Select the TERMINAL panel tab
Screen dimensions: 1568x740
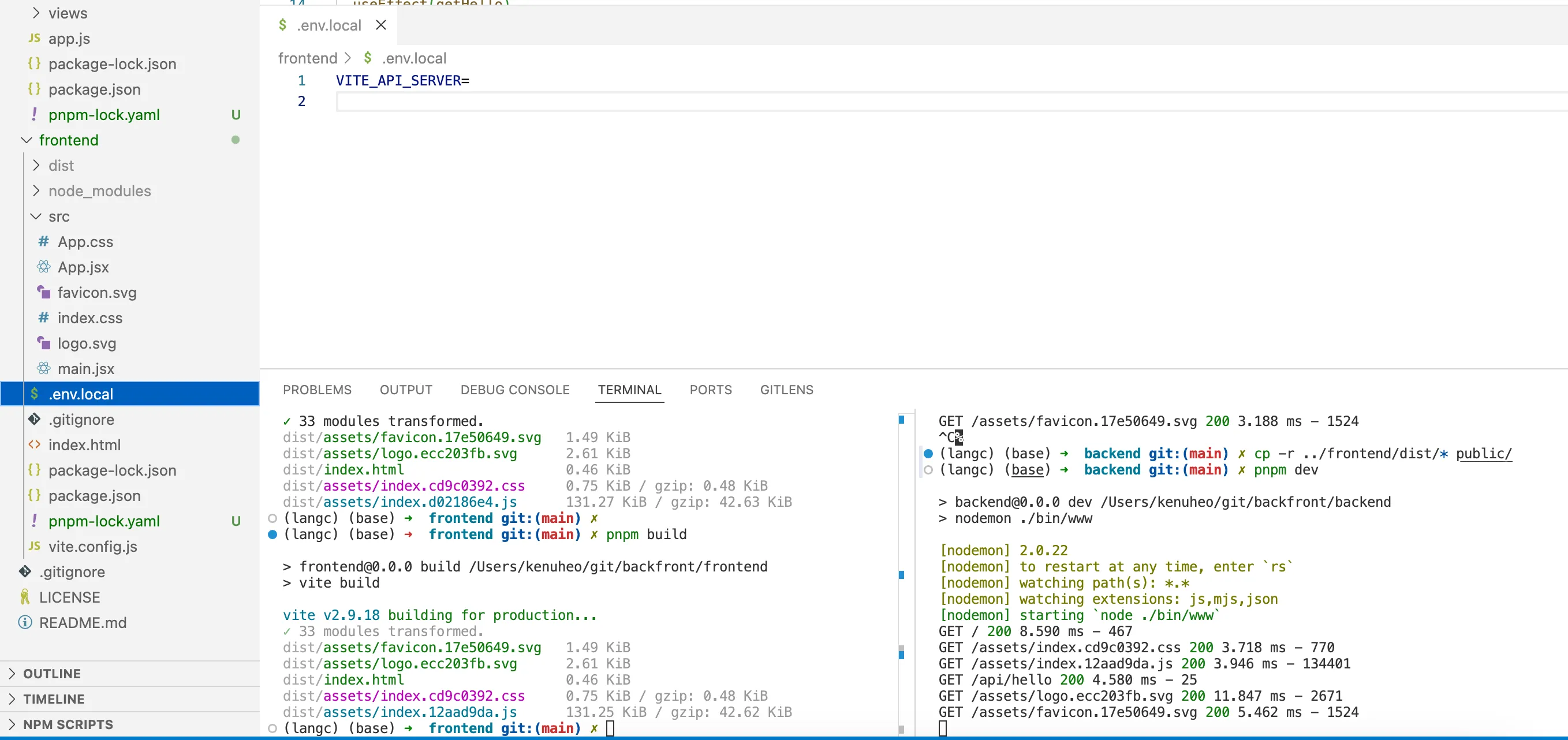[629, 390]
